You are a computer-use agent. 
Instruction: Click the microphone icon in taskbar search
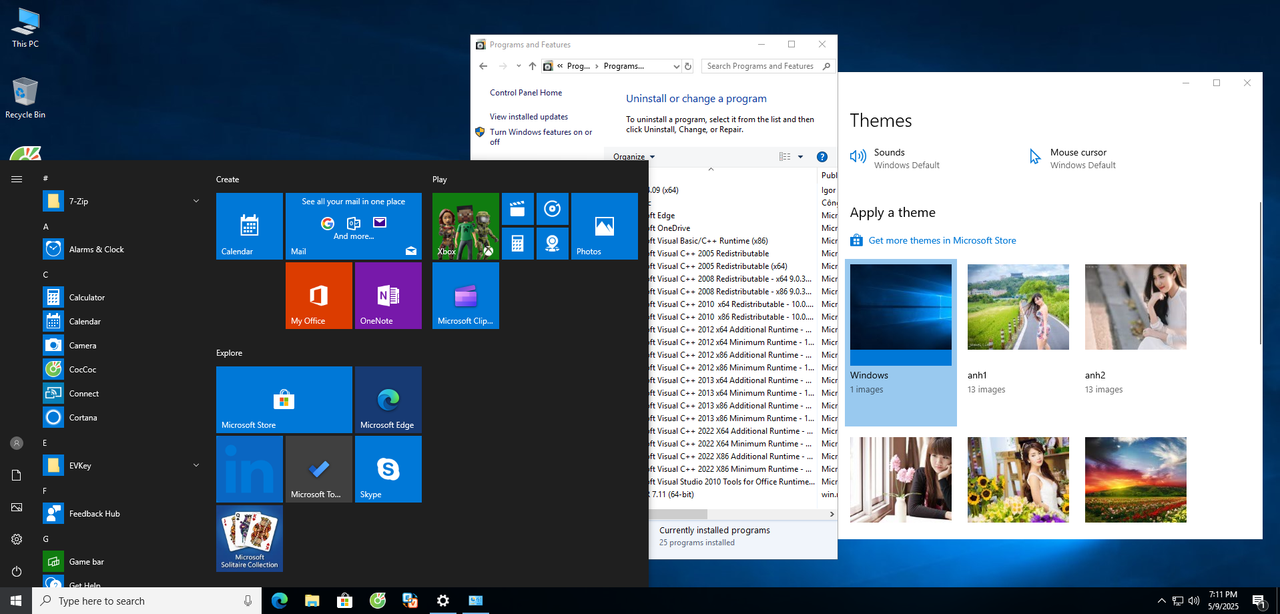click(x=248, y=601)
